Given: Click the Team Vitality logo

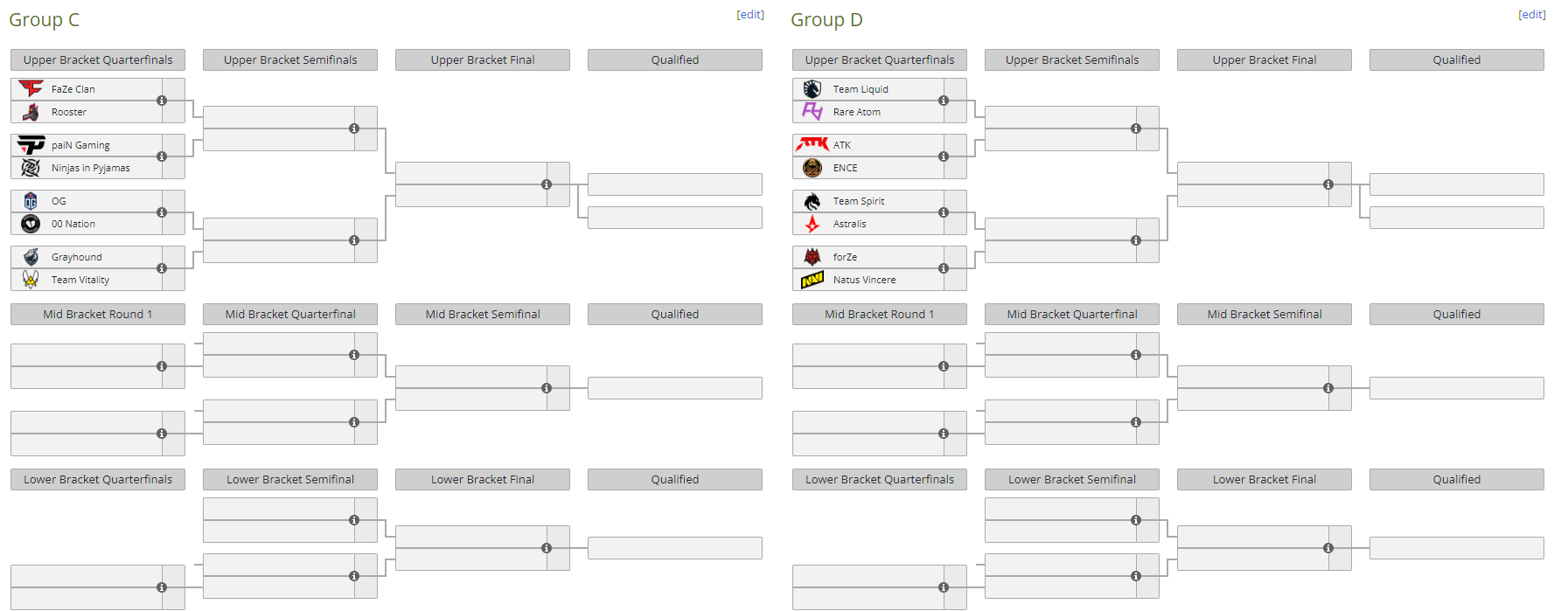Looking at the screenshot, I should tap(31, 280).
